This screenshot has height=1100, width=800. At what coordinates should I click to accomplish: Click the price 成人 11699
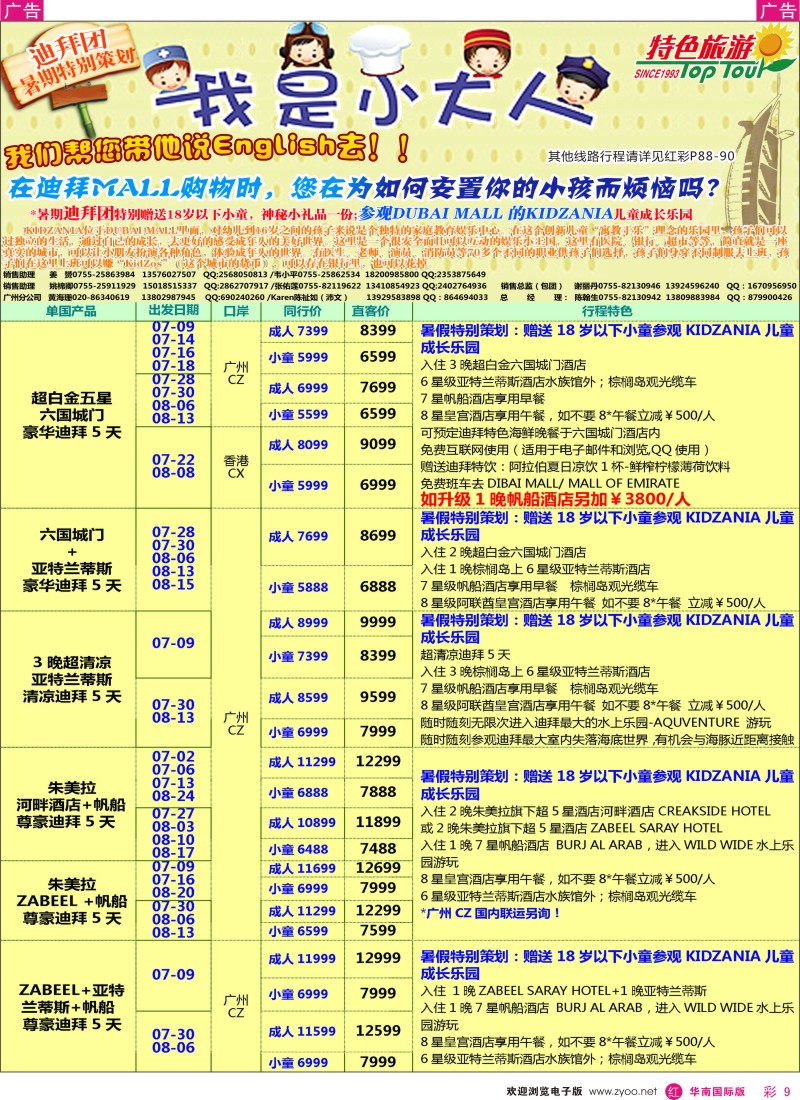[302, 868]
